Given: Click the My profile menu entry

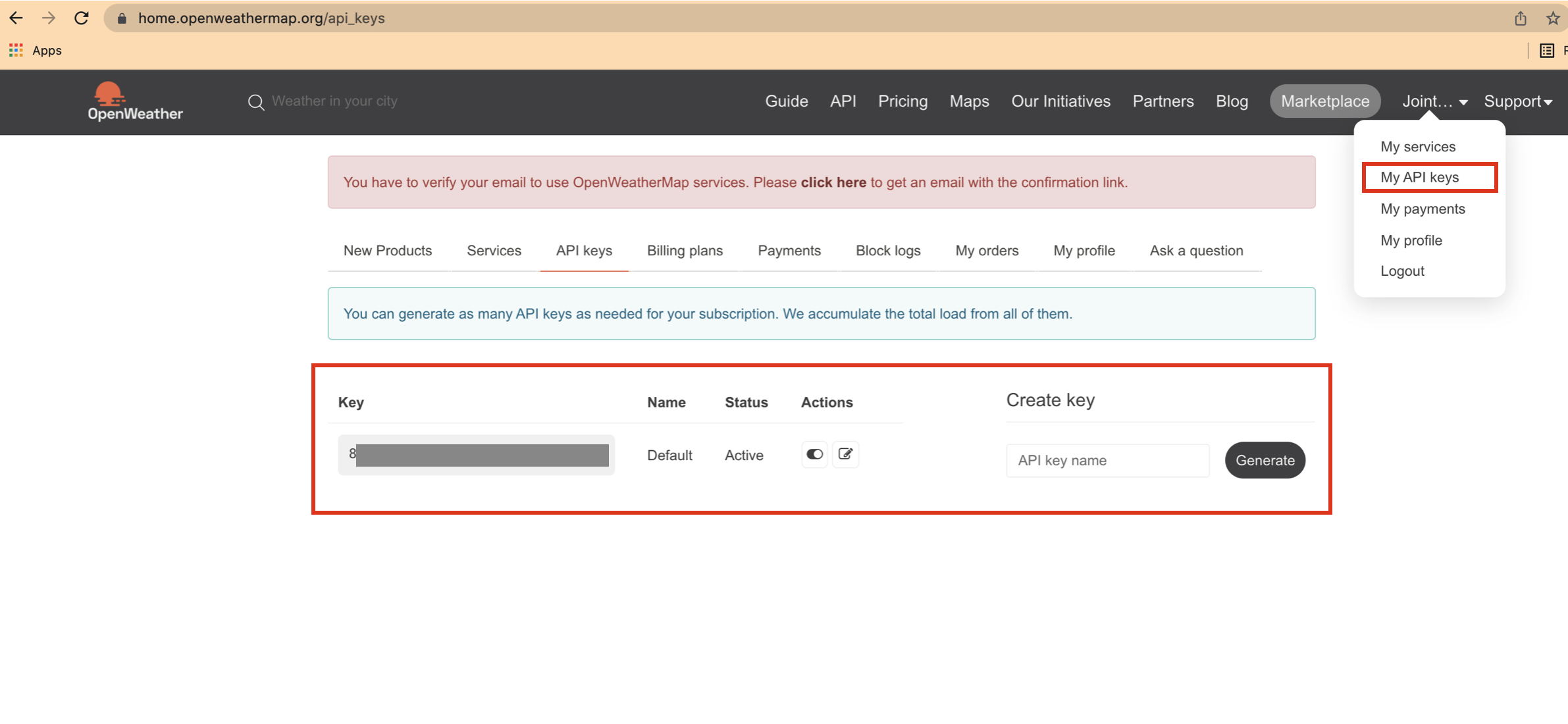Looking at the screenshot, I should point(1411,240).
